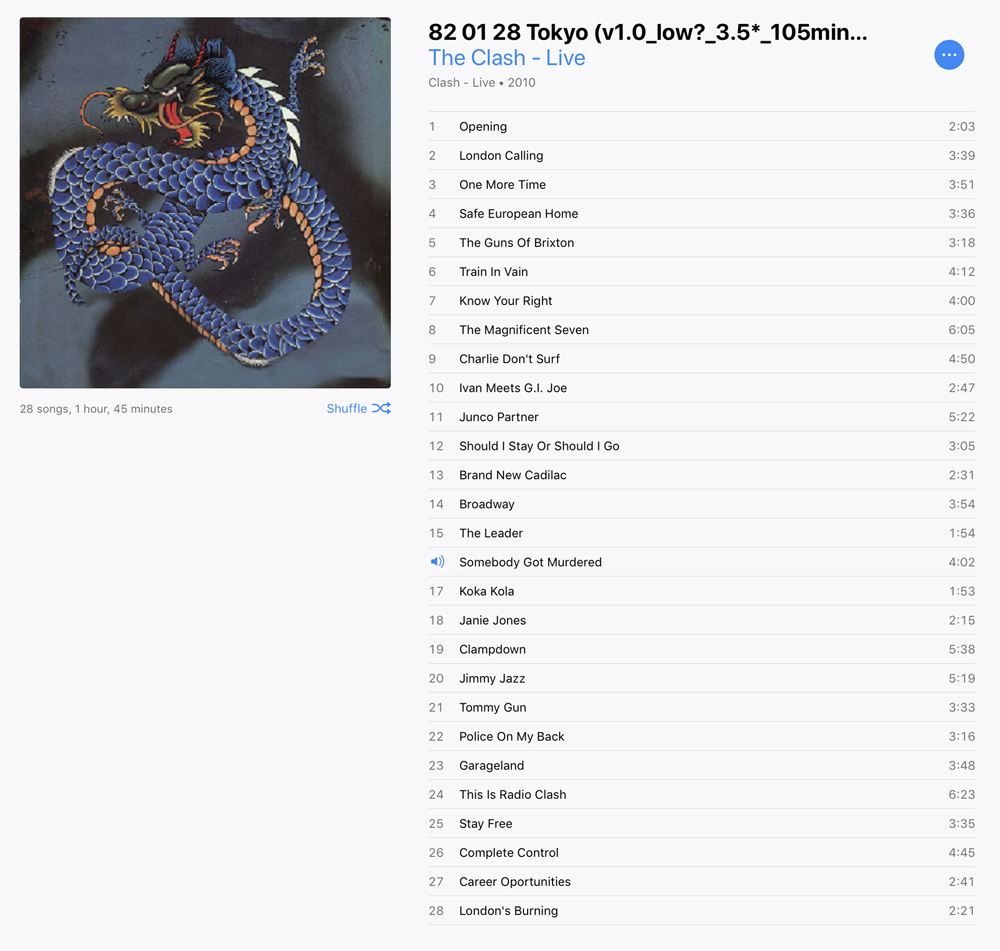Click the shuffle arrows icon
The height and width of the screenshot is (951, 1000).
381,408
